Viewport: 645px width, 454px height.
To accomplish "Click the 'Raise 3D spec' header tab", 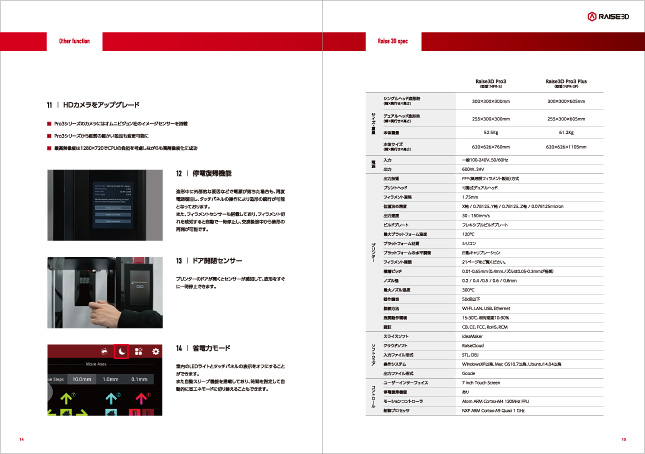I will (x=393, y=41).
